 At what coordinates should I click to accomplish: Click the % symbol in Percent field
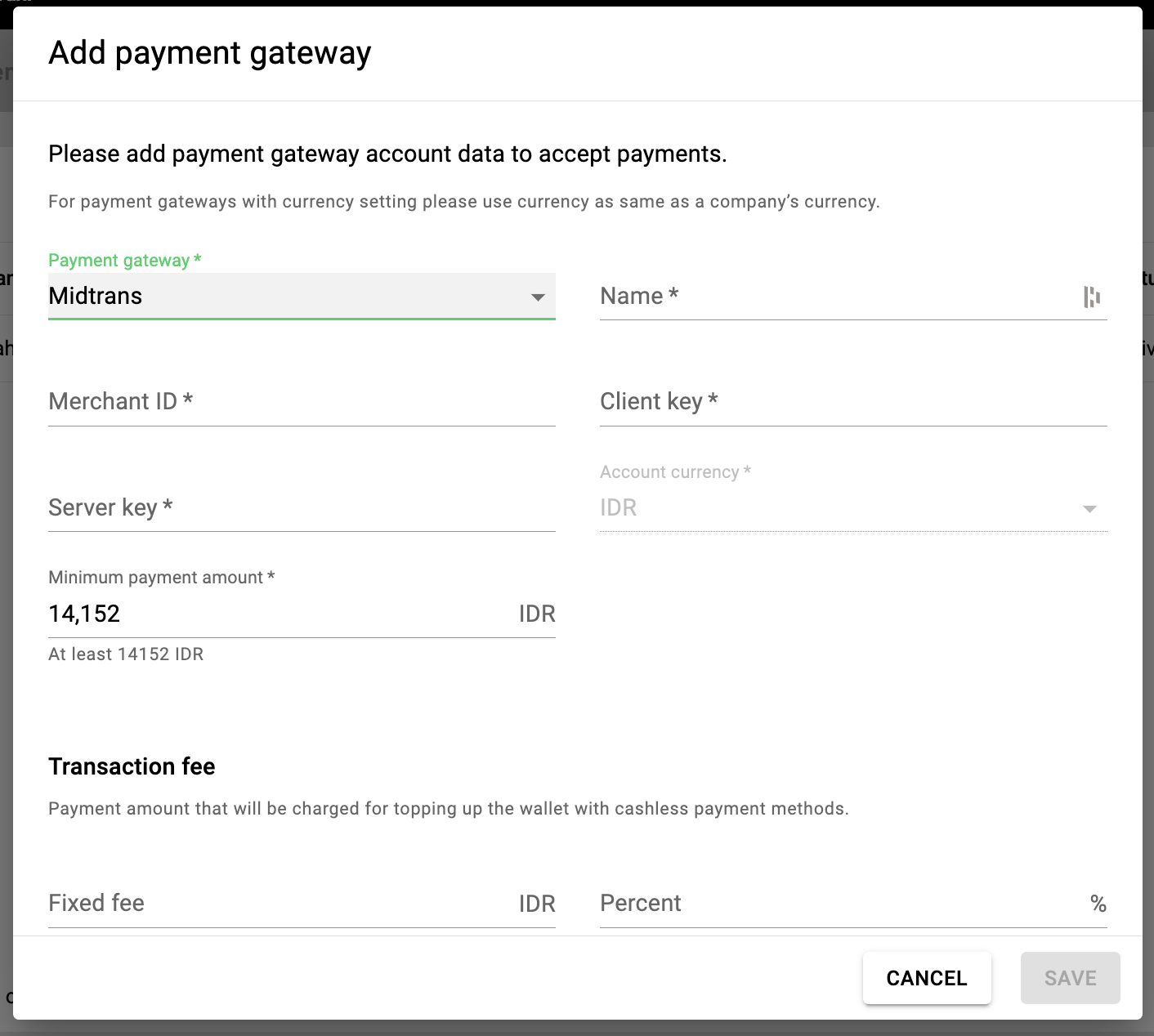pos(1098,904)
